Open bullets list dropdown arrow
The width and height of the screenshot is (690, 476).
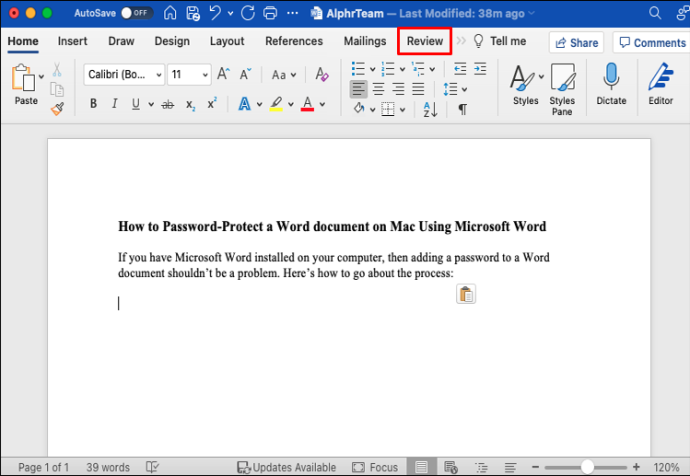pos(372,69)
